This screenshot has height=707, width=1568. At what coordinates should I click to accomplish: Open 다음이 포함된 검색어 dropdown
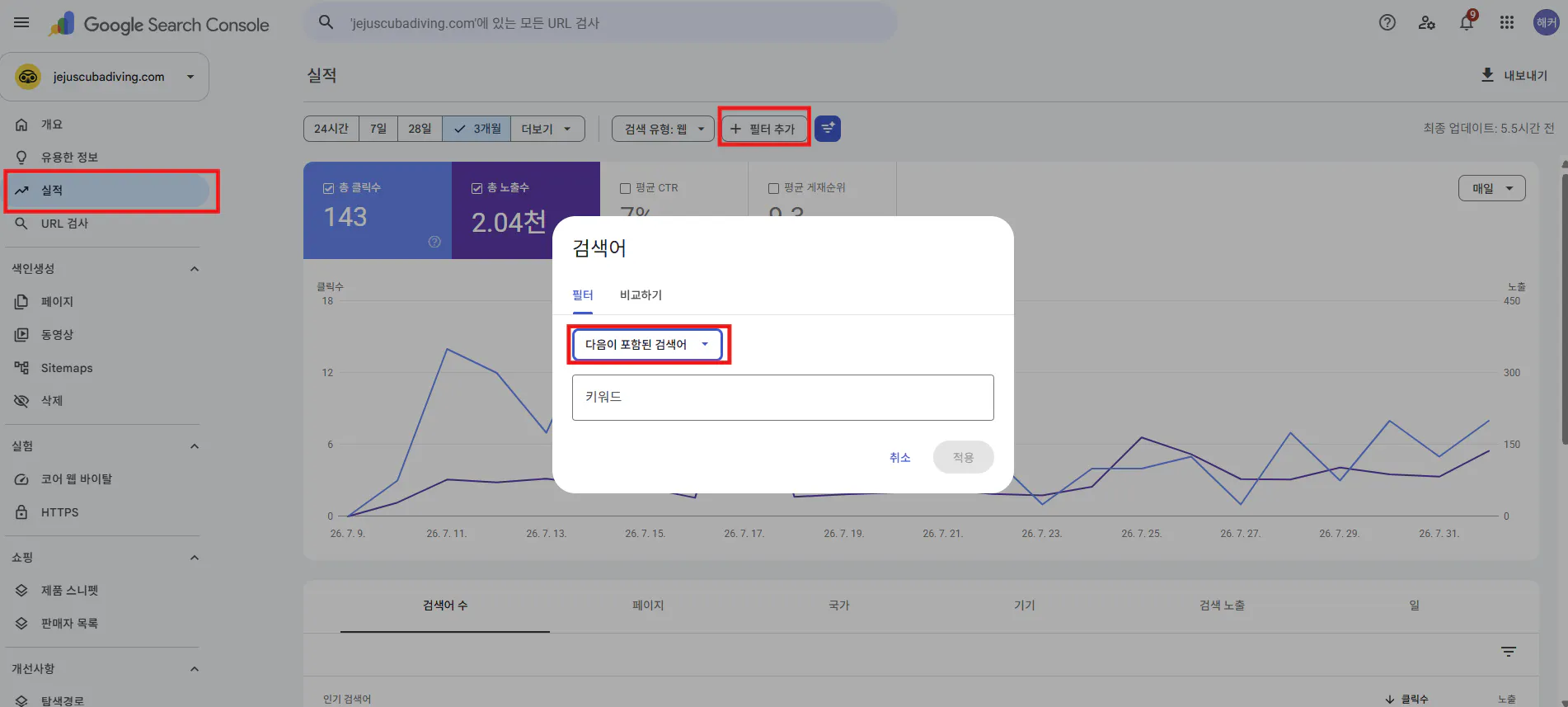647,345
